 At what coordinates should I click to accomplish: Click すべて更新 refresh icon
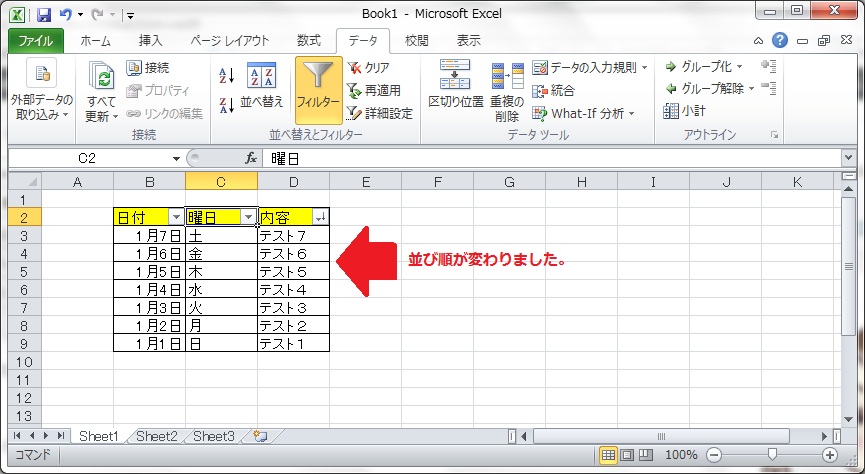point(102,76)
